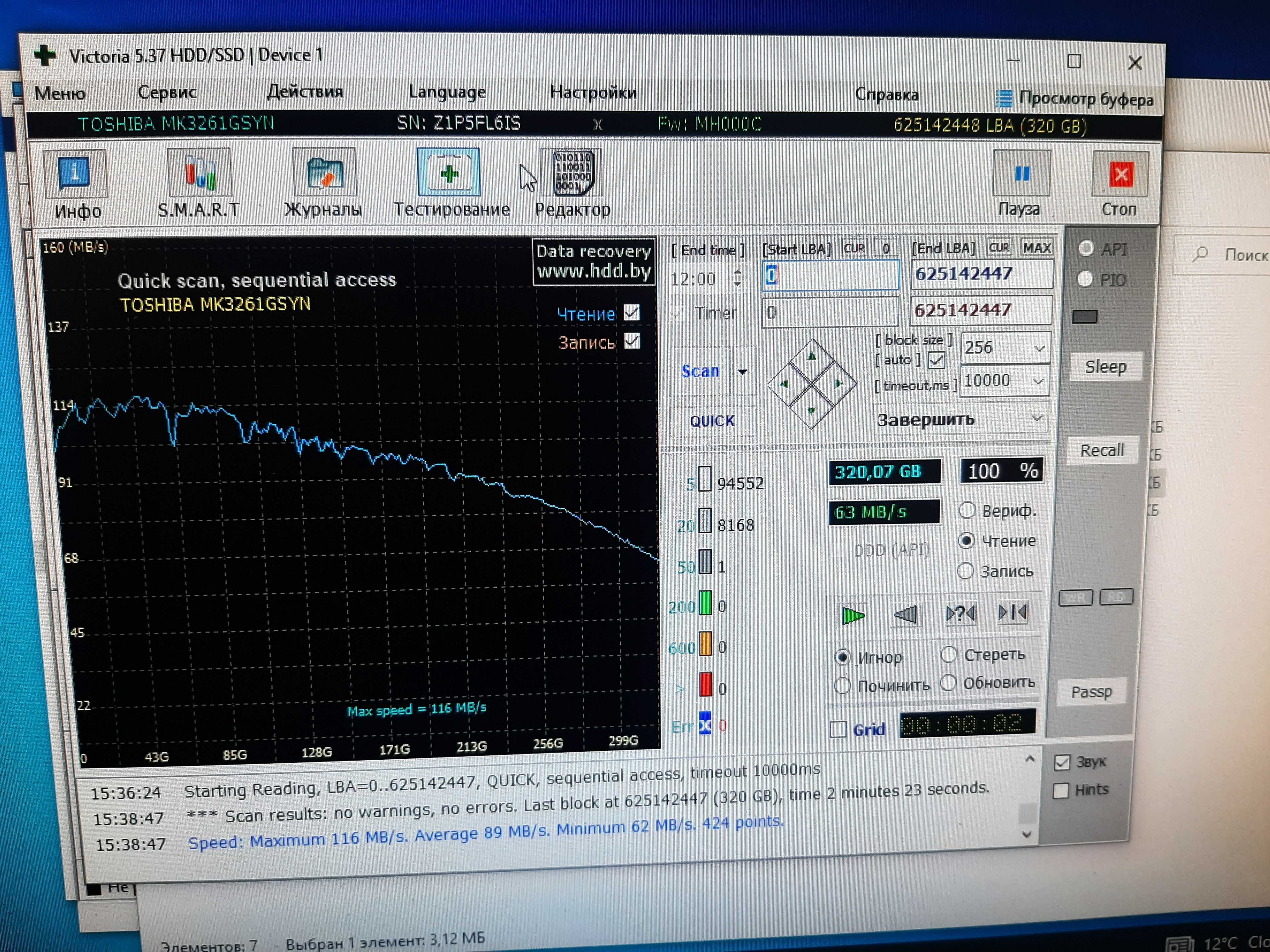Click the red Стоп stop icon
Viewport: 1270px width, 952px height.
pos(1120,174)
